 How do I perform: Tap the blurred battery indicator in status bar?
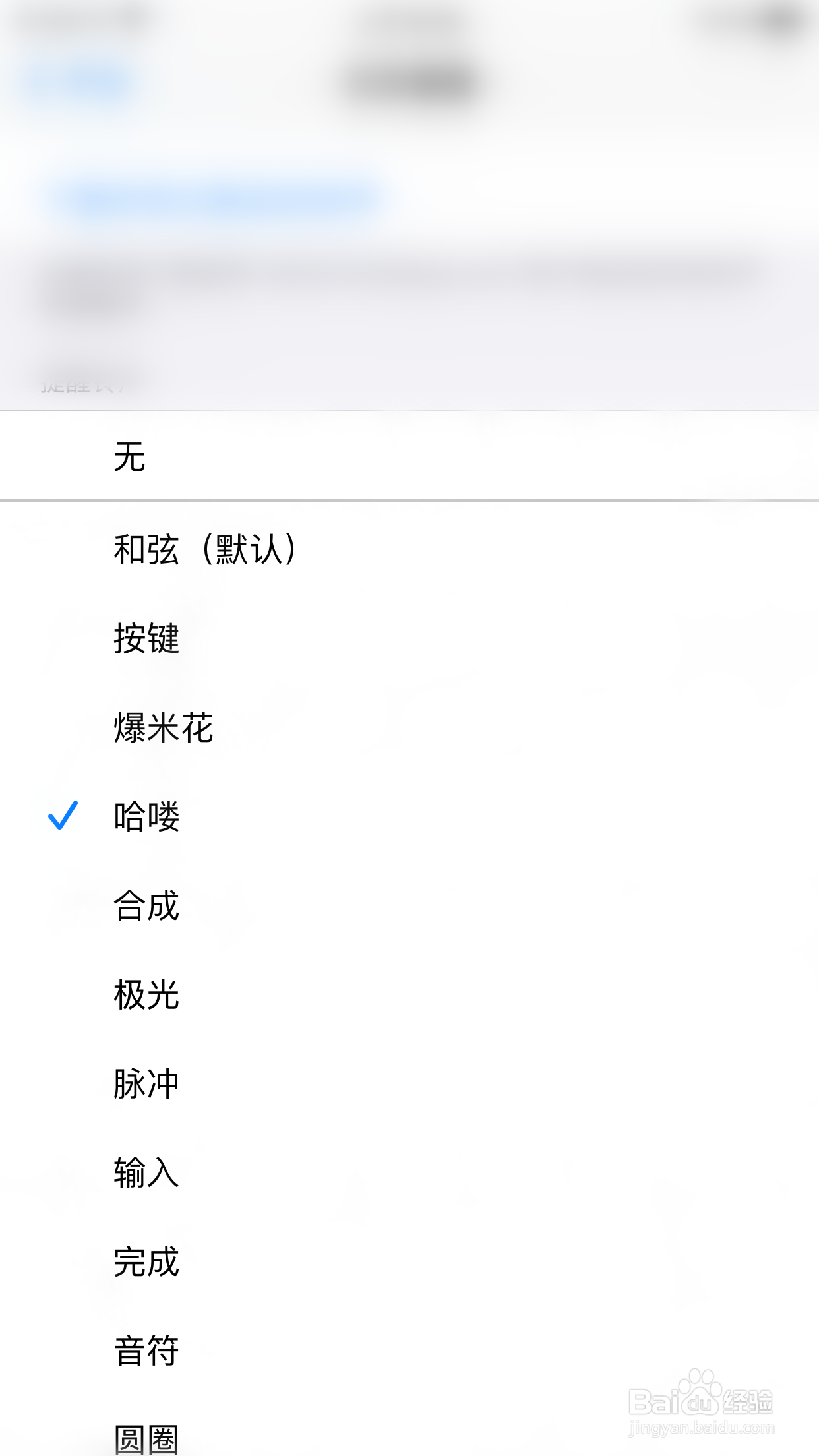[x=778, y=21]
